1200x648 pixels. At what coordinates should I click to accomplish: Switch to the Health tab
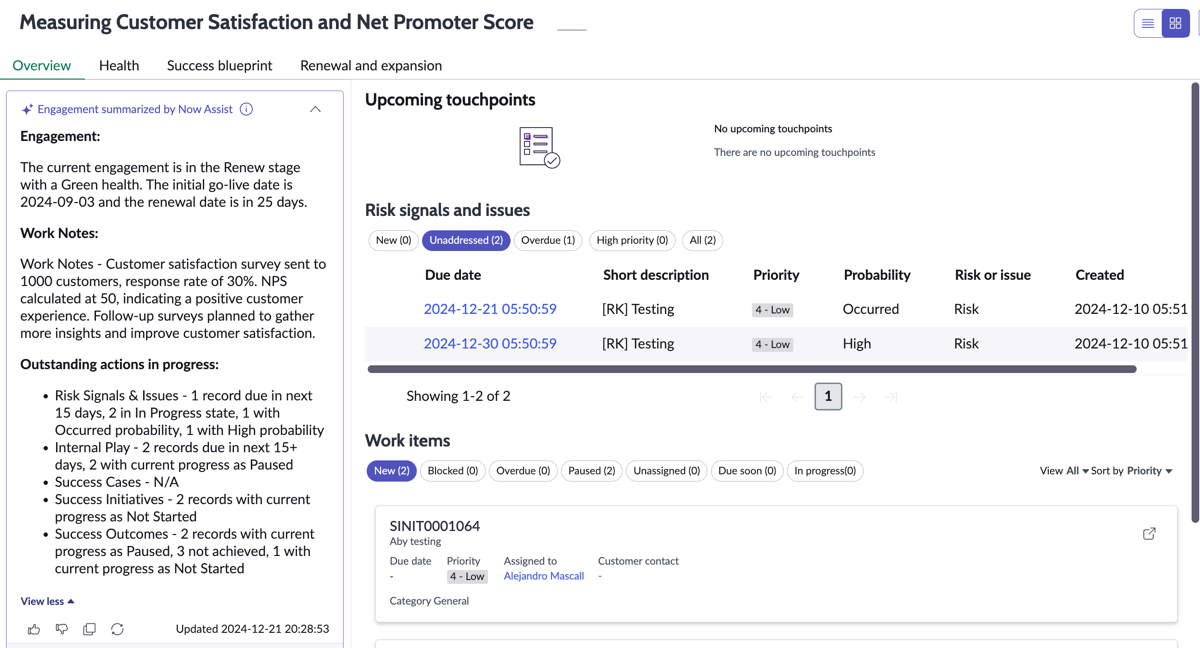click(119, 65)
